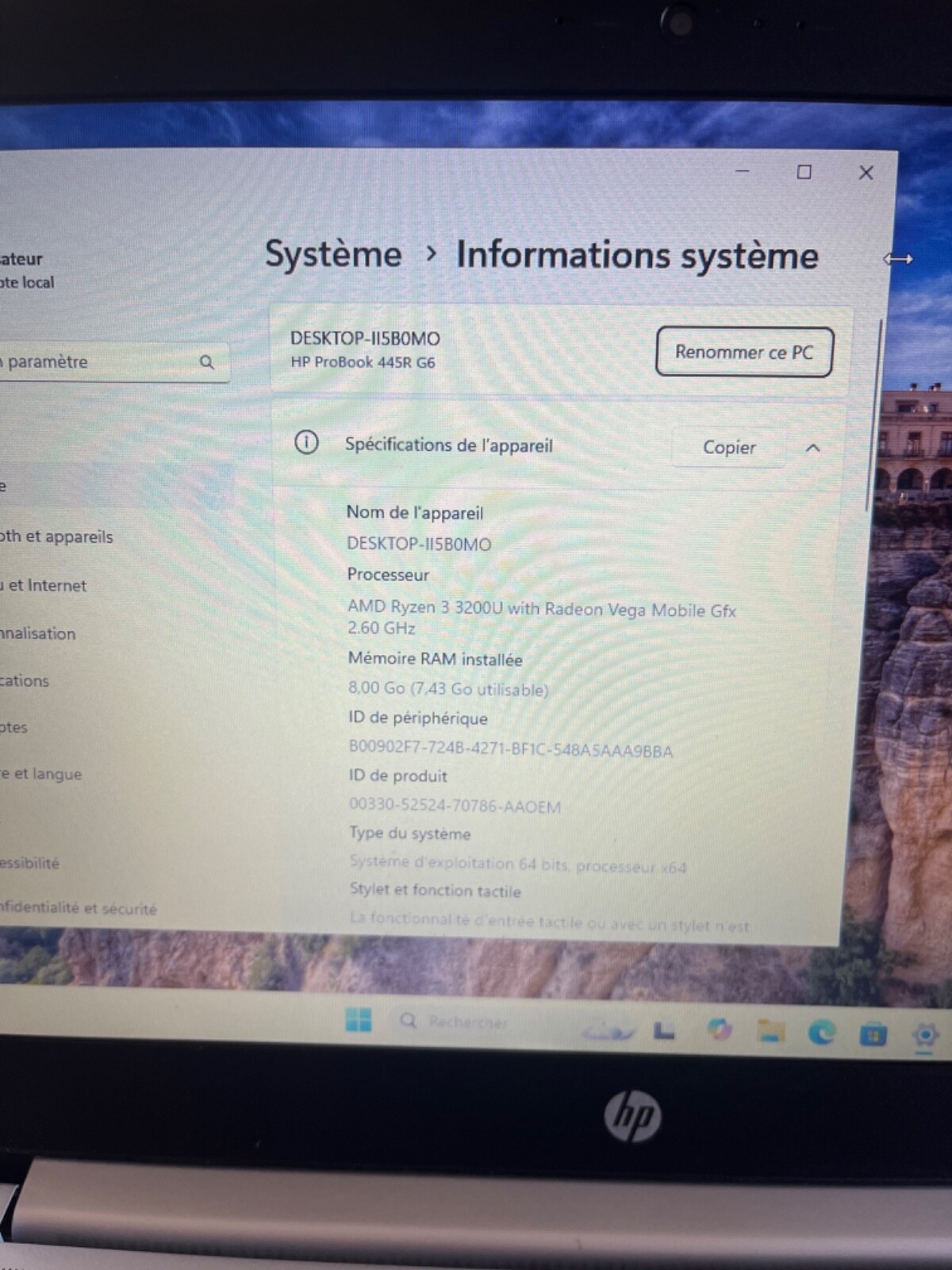The image size is (952, 1270).
Task: Collapse the Spécifications de l'appareil section
Action: pyautogui.click(x=812, y=448)
